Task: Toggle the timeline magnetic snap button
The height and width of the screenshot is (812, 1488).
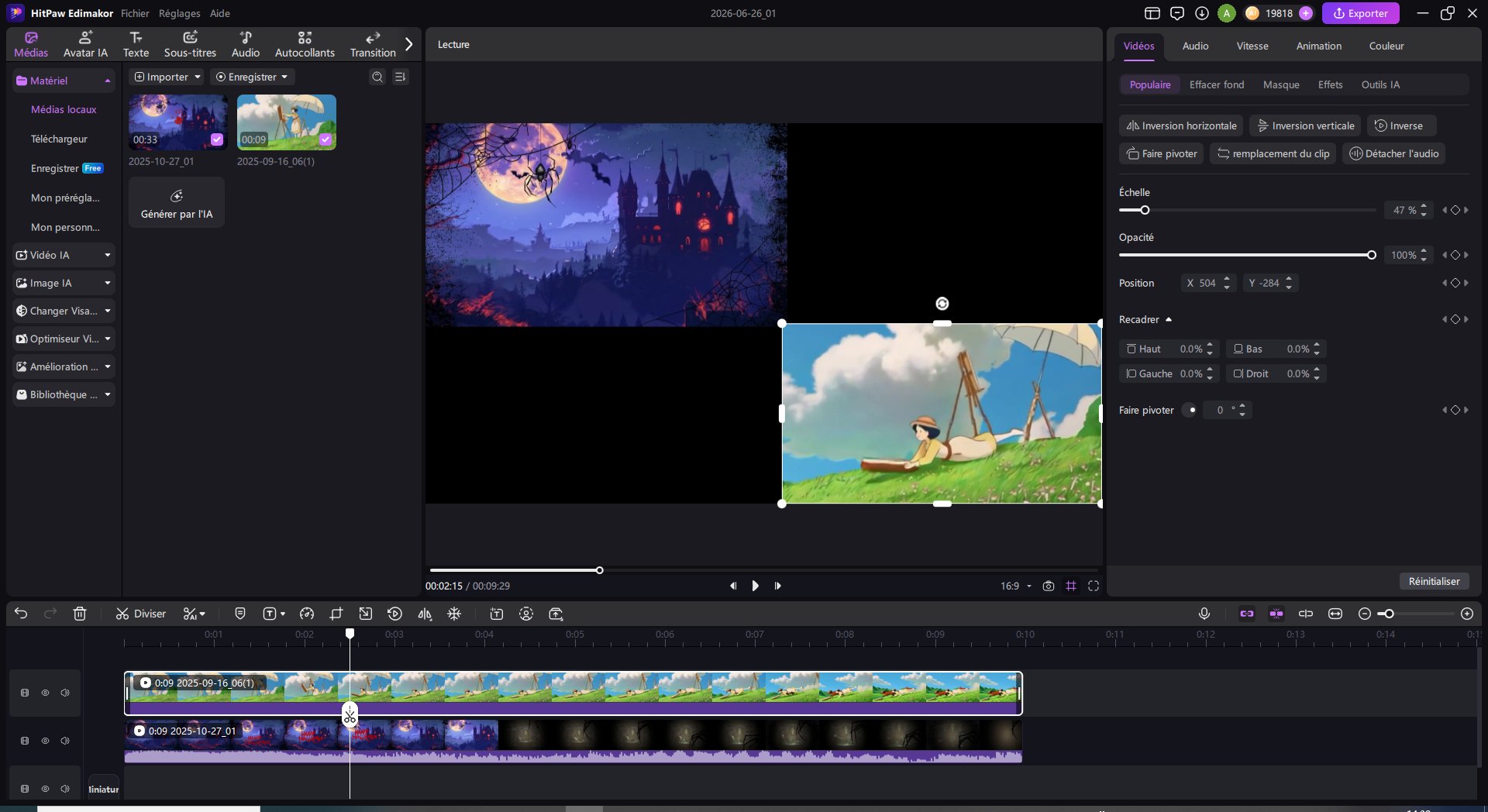Action: tap(1276, 614)
